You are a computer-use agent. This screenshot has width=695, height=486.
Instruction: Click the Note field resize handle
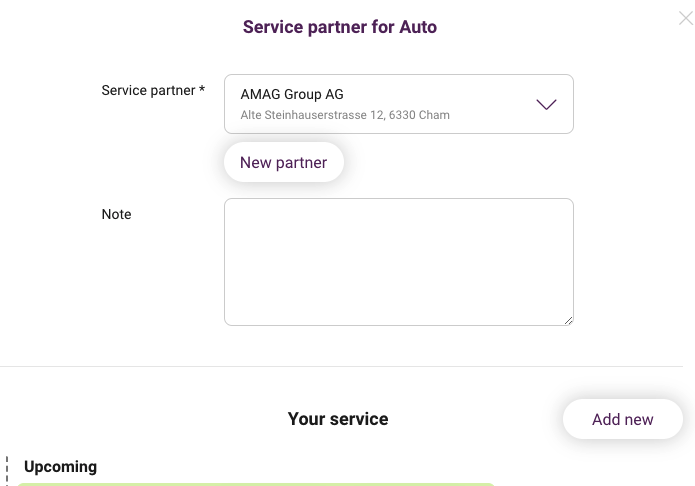[x=569, y=321]
